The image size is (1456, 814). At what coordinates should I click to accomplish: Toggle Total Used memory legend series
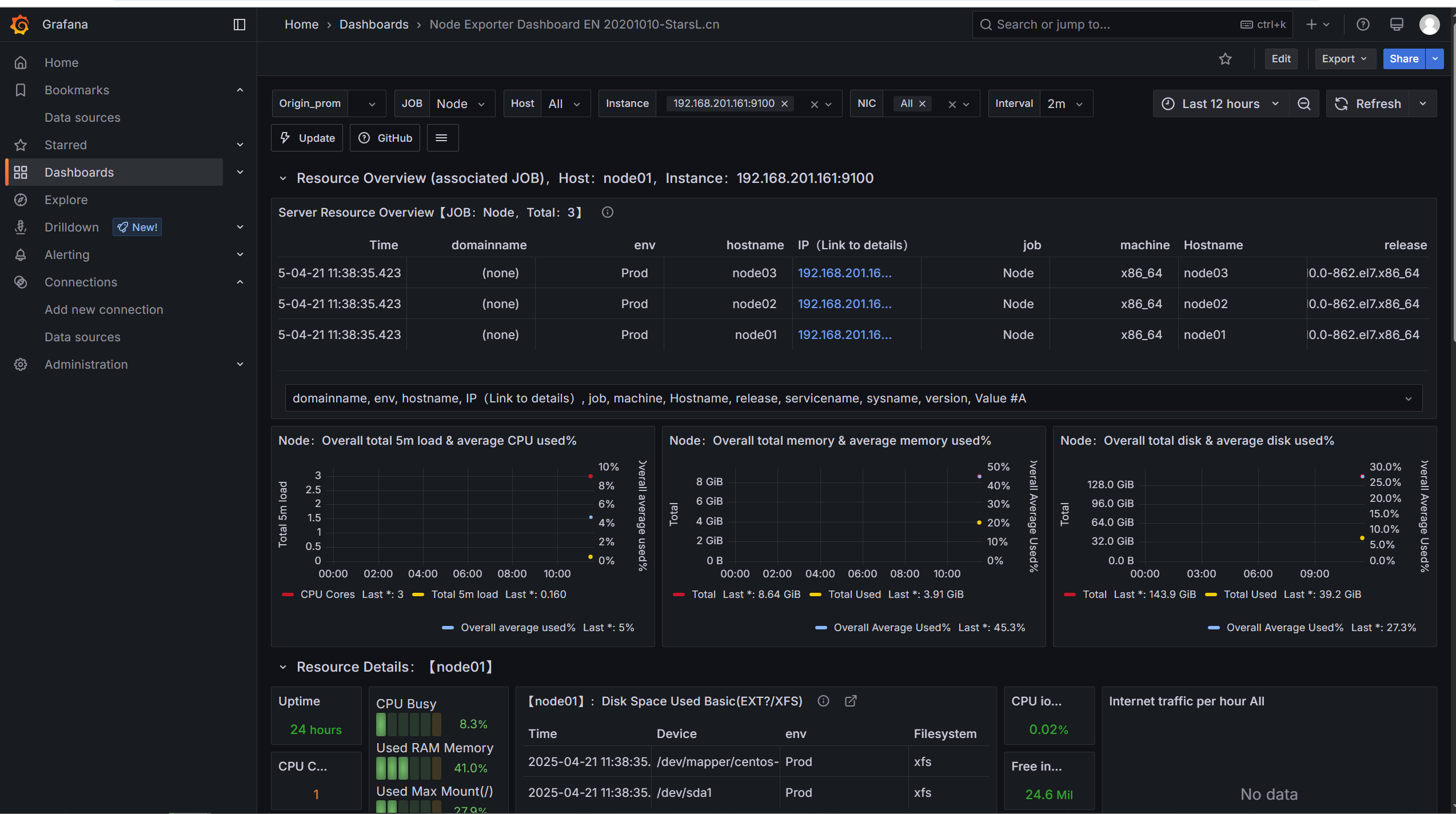(x=854, y=594)
